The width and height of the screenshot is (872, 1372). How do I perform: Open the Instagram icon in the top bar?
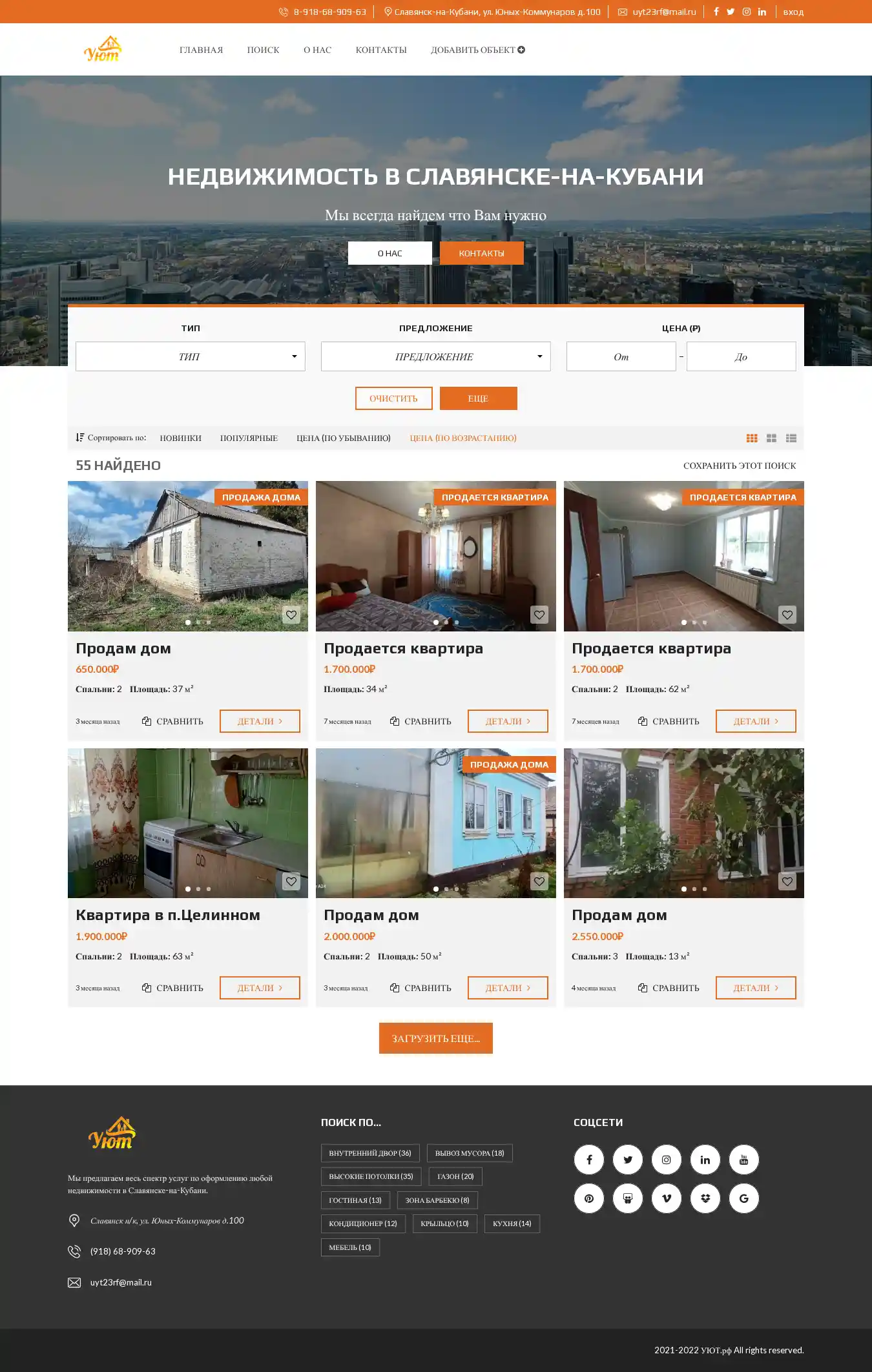746,12
